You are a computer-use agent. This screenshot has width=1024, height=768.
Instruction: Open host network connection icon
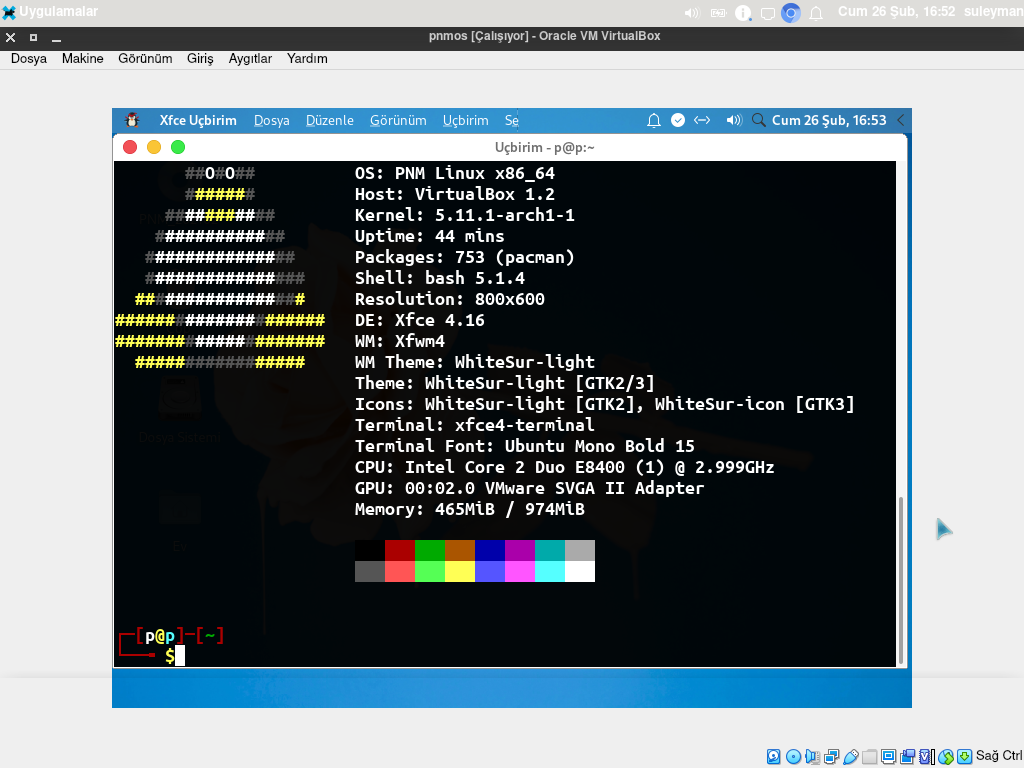768,13
